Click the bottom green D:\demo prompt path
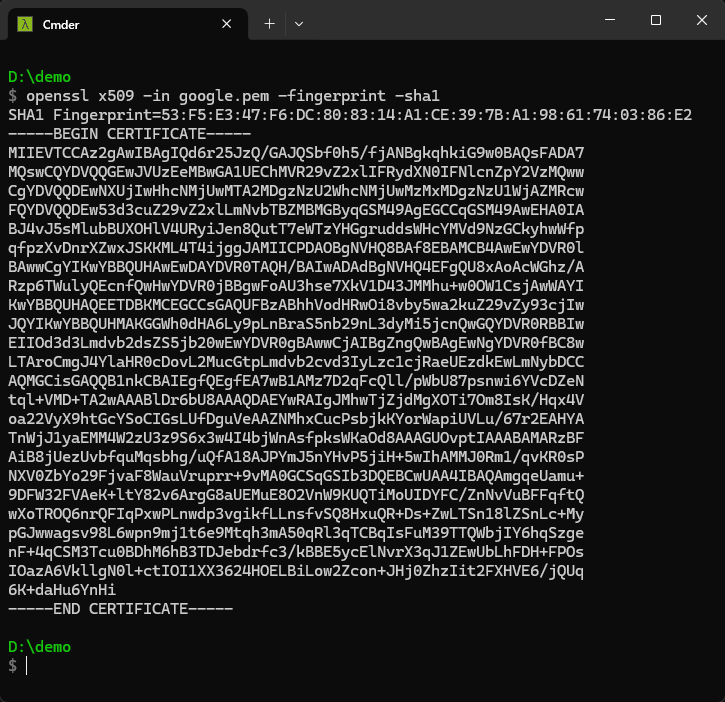 pyautogui.click(x=39, y=647)
